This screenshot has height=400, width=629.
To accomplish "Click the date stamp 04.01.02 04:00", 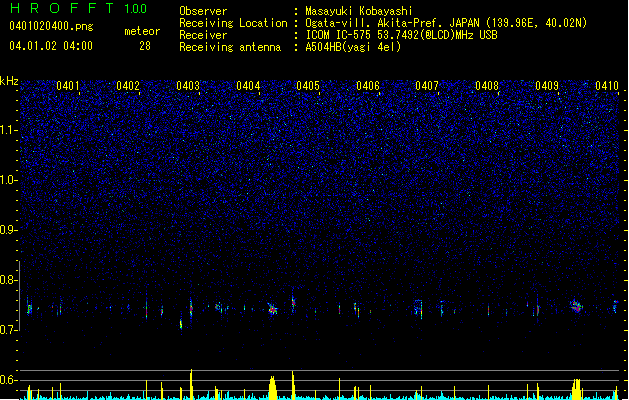I will [x=51, y=46].
